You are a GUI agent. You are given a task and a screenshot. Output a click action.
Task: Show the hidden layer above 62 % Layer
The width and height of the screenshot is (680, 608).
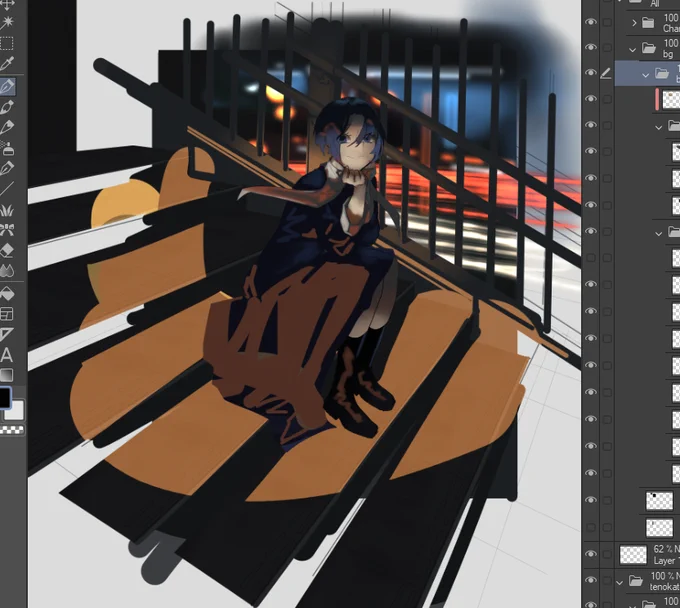[x=591, y=527]
